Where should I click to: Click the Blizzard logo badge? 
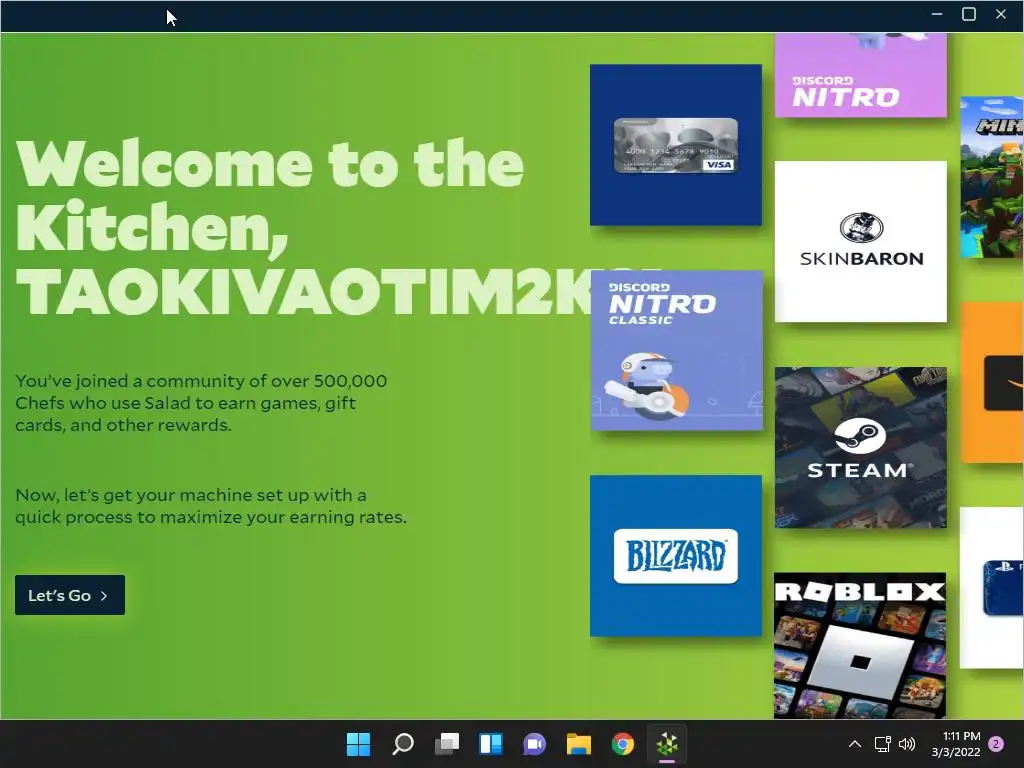tap(676, 556)
